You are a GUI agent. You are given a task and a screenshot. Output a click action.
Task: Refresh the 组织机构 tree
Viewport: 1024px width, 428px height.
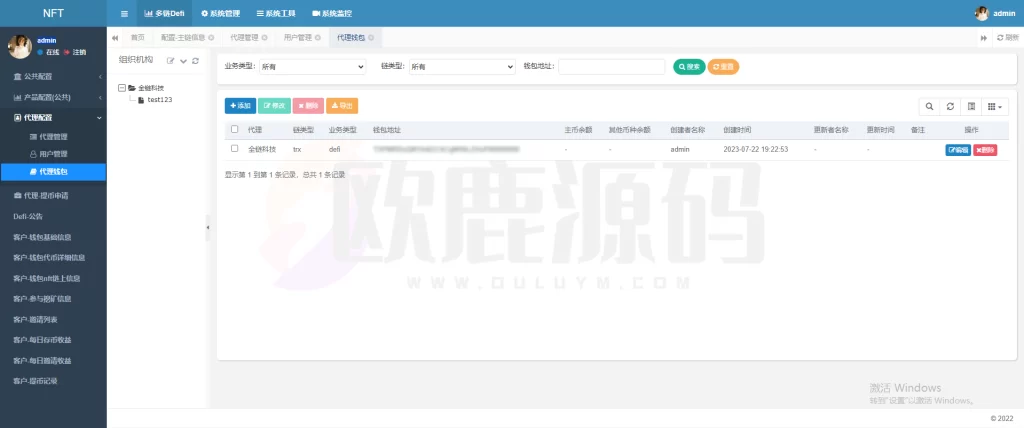tap(195, 61)
